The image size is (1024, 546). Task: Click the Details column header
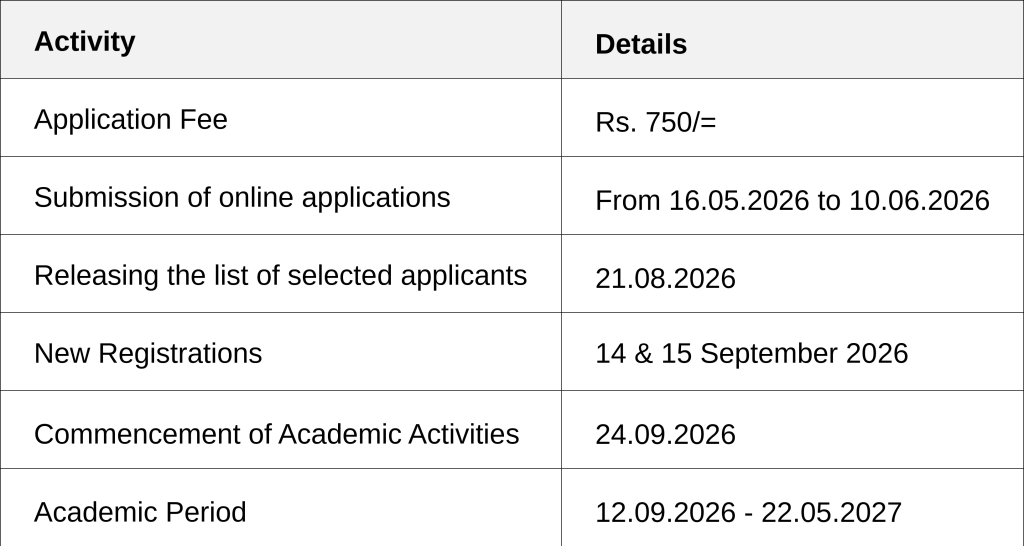pyautogui.click(x=792, y=40)
